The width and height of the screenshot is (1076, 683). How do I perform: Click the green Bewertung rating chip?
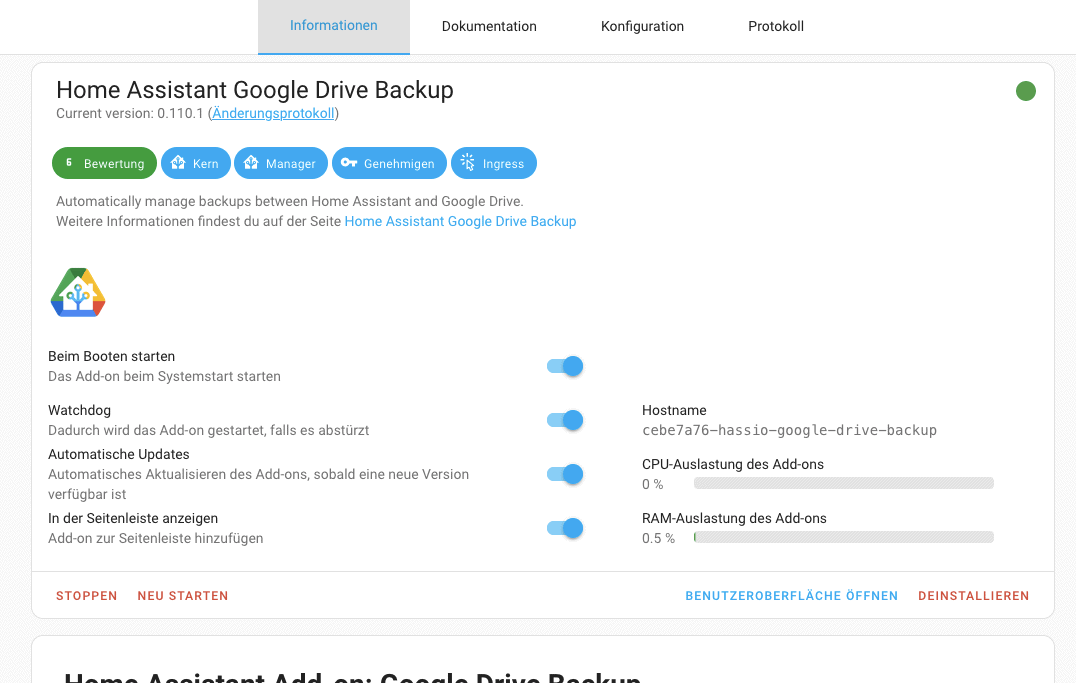pyautogui.click(x=104, y=163)
